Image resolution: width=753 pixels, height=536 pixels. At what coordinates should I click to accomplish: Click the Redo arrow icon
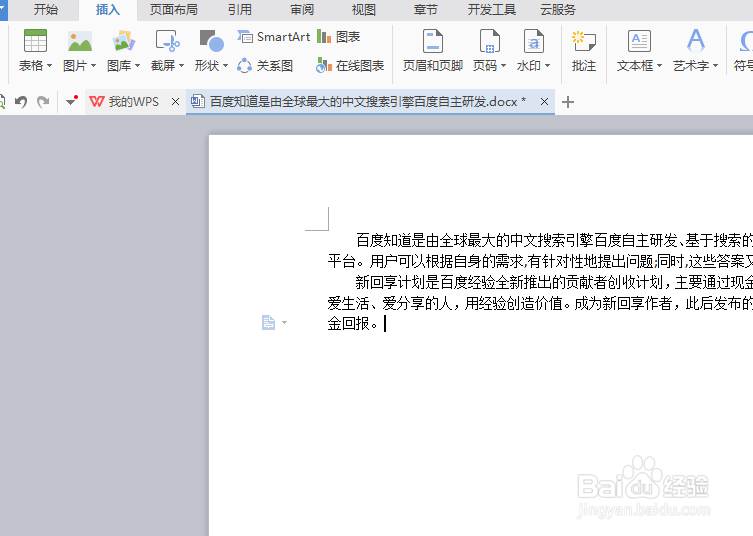(43, 102)
